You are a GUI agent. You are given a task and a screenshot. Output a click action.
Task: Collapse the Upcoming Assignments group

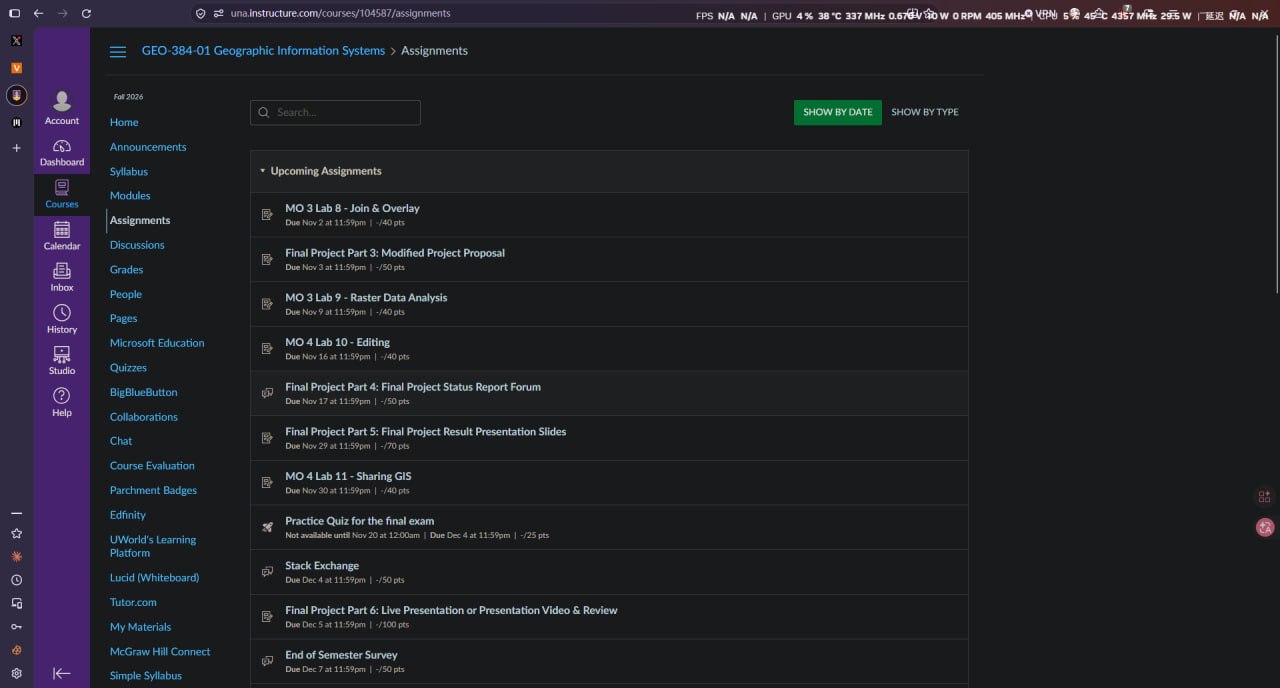pyautogui.click(x=263, y=171)
